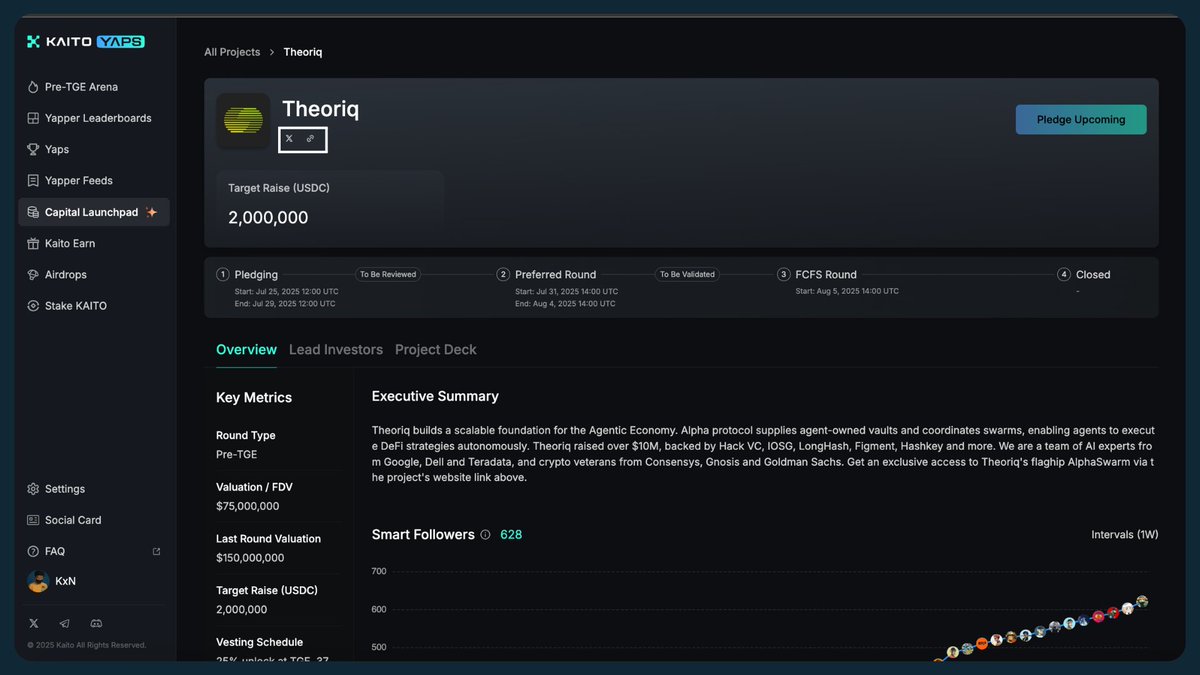
Task: Open Airdrops in the sidebar
Action: click(x=93, y=274)
